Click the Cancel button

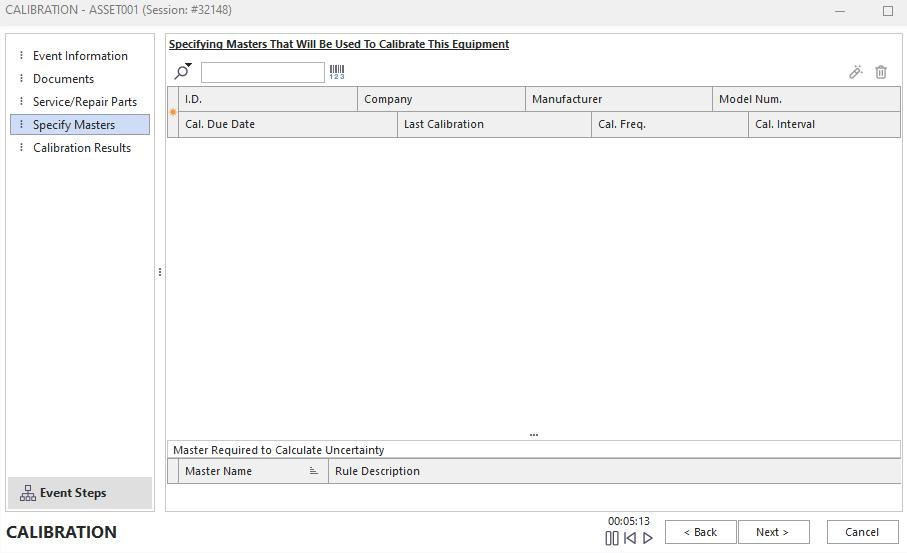pos(862,532)
